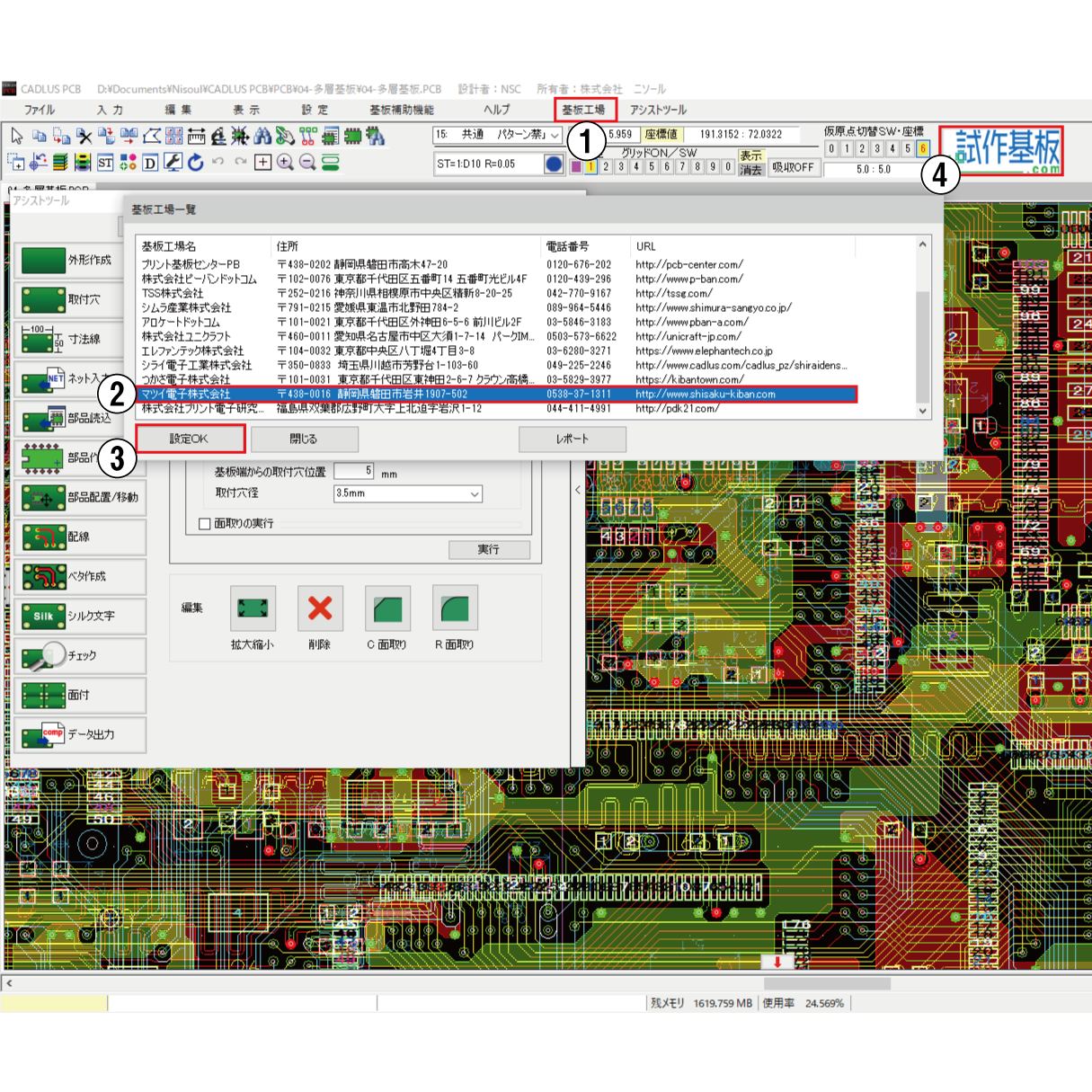Open the 基板補助機能 menu
1092x1092 pixels.
point(402,110)
